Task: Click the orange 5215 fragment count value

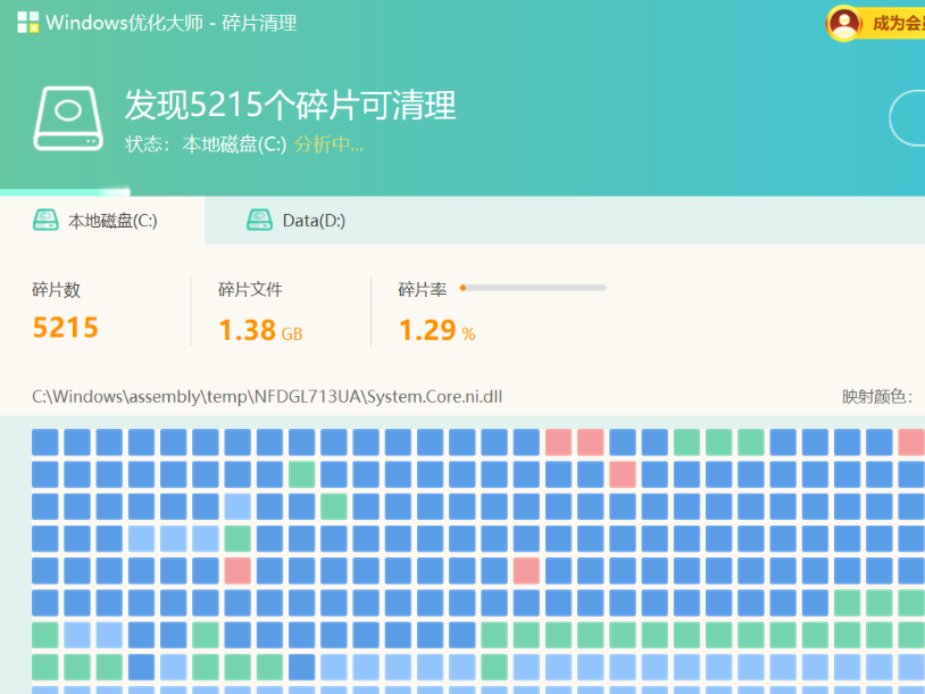Action: tap(65, 328)
